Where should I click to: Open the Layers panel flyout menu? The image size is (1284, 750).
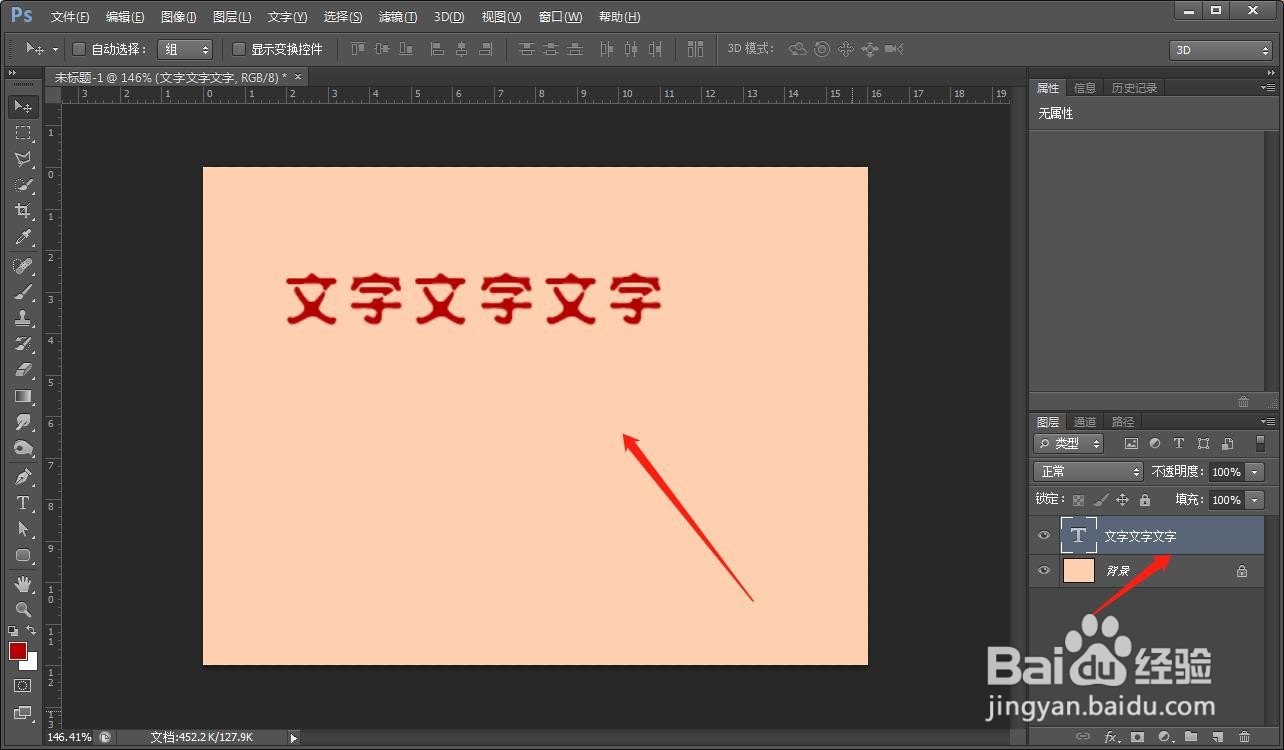tap(1268, 422)
